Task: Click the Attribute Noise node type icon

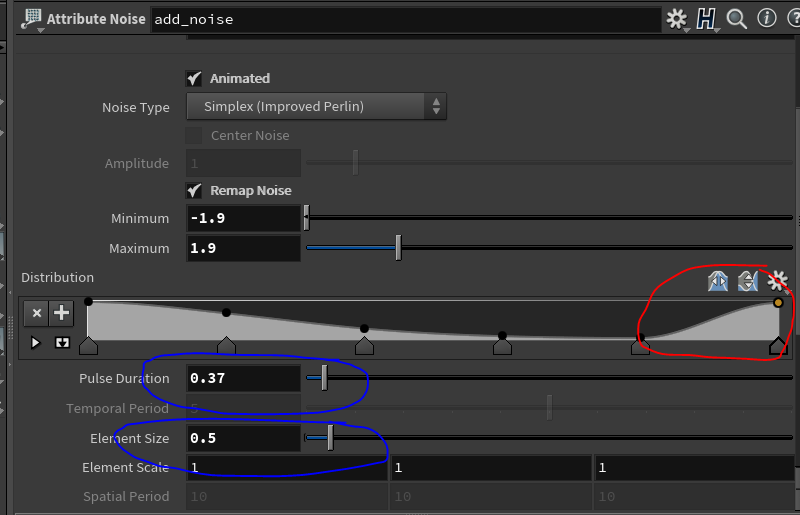Action: pos(30,19)
